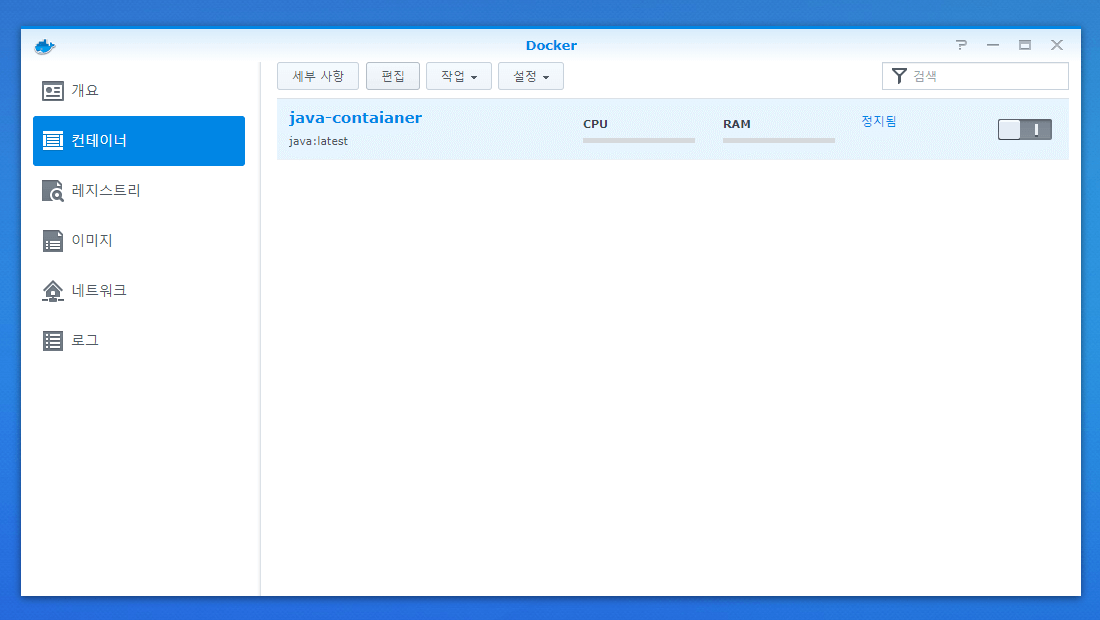This screenshot has width=1100, height=620.
Task: Click the 정지됨 stopped status text
Action: tap(878, 121)
